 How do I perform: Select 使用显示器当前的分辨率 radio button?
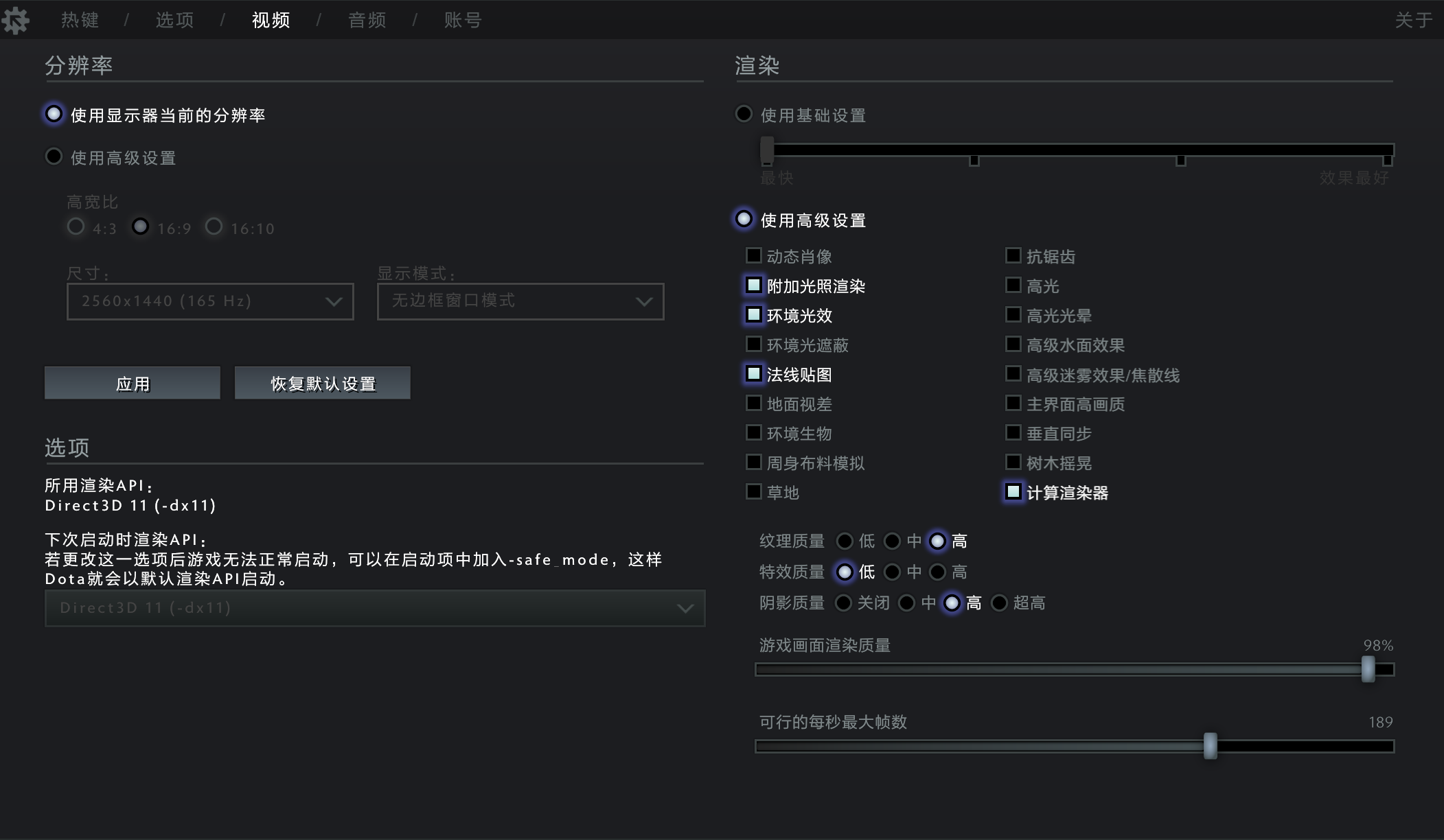pyautogui.click(x=54, y=114)
